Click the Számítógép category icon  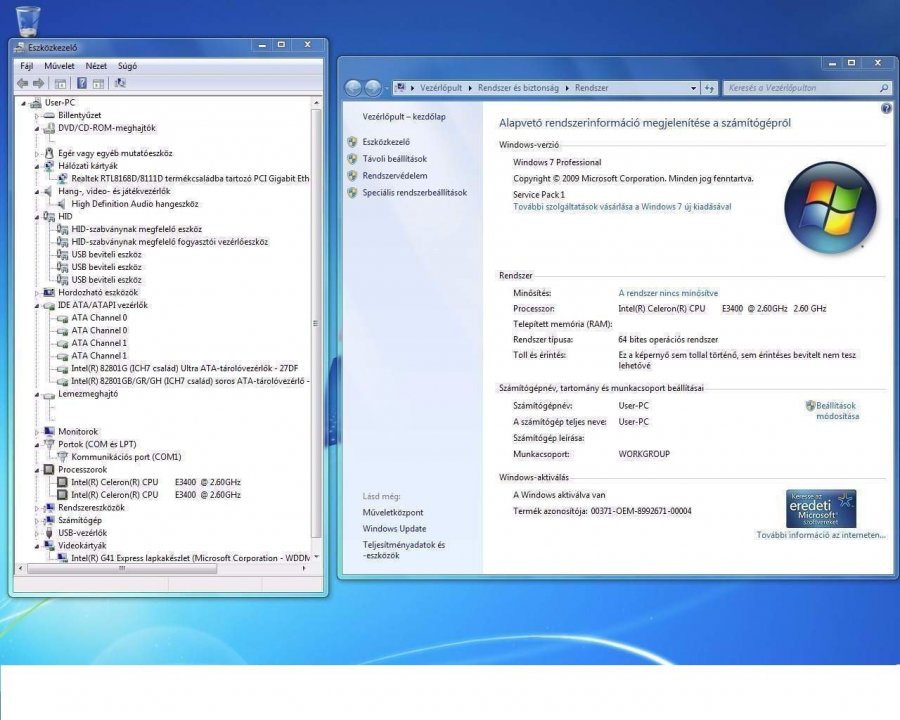49,520
